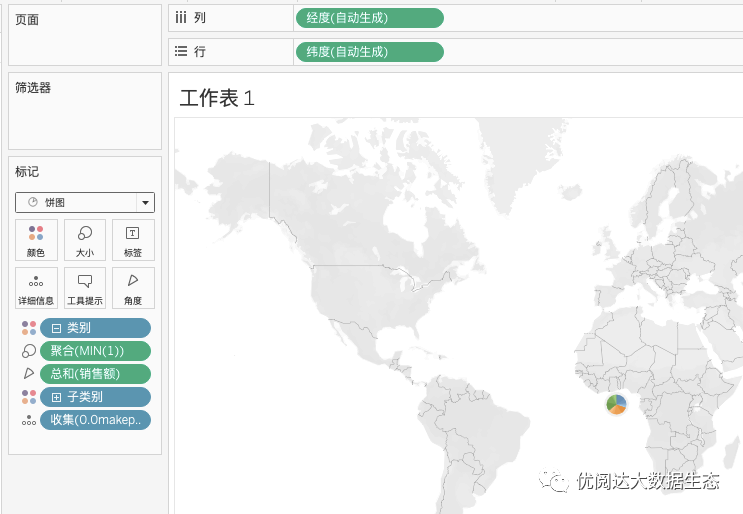The height and width of the screenshot is (514, 743).
Task: Click the 工作表 1 sheet title
Action: [217, 99]
